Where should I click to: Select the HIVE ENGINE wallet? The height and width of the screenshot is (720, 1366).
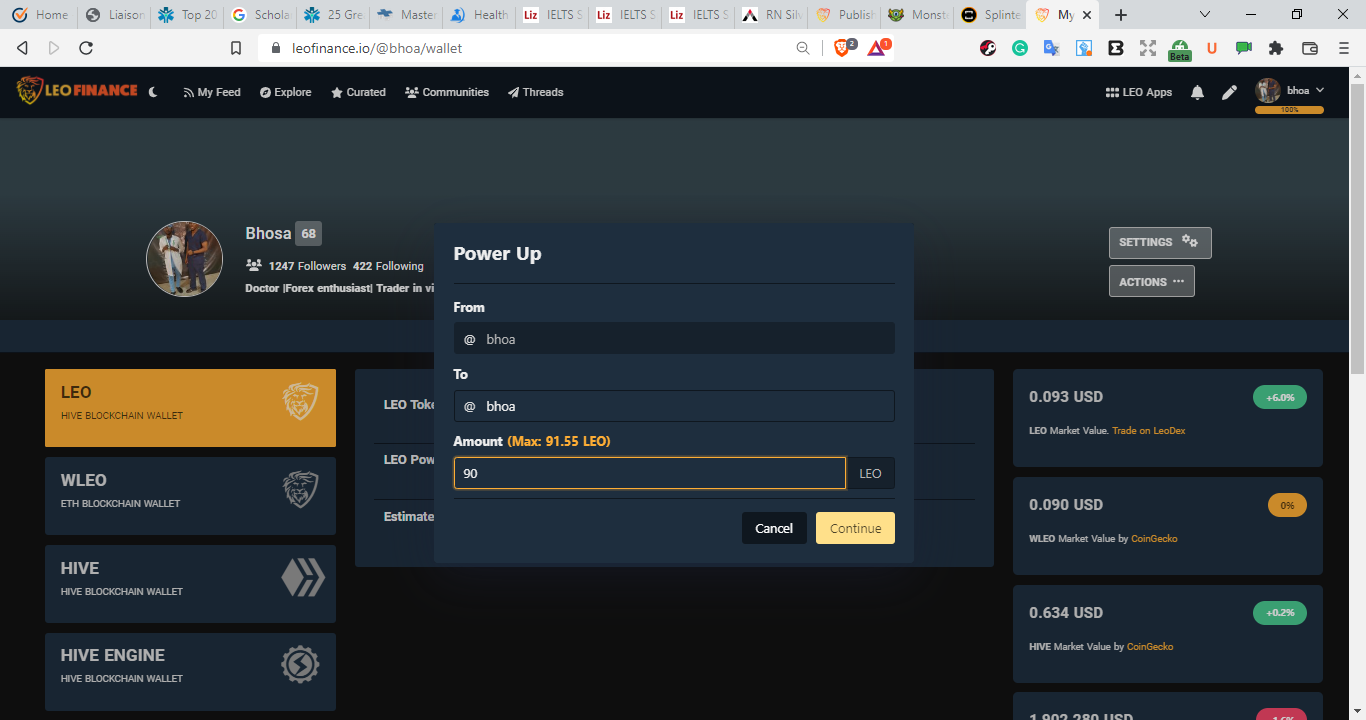click(x=190, y=672)
